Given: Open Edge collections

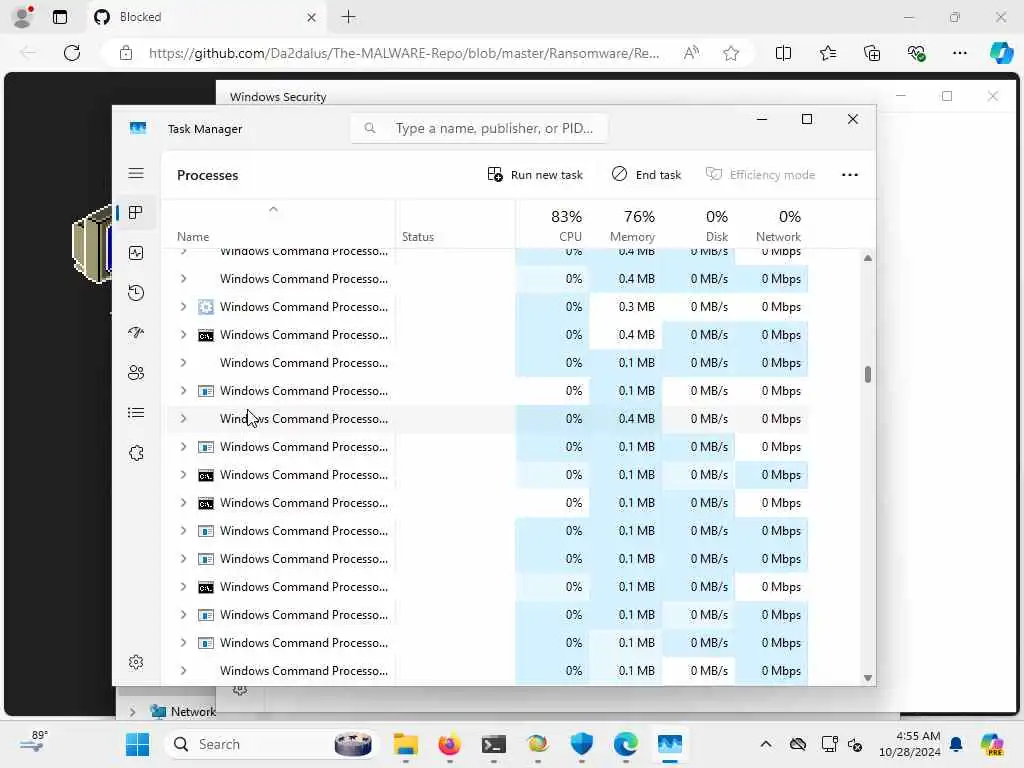Looking at the screenshot, I should tap(872, 53).
